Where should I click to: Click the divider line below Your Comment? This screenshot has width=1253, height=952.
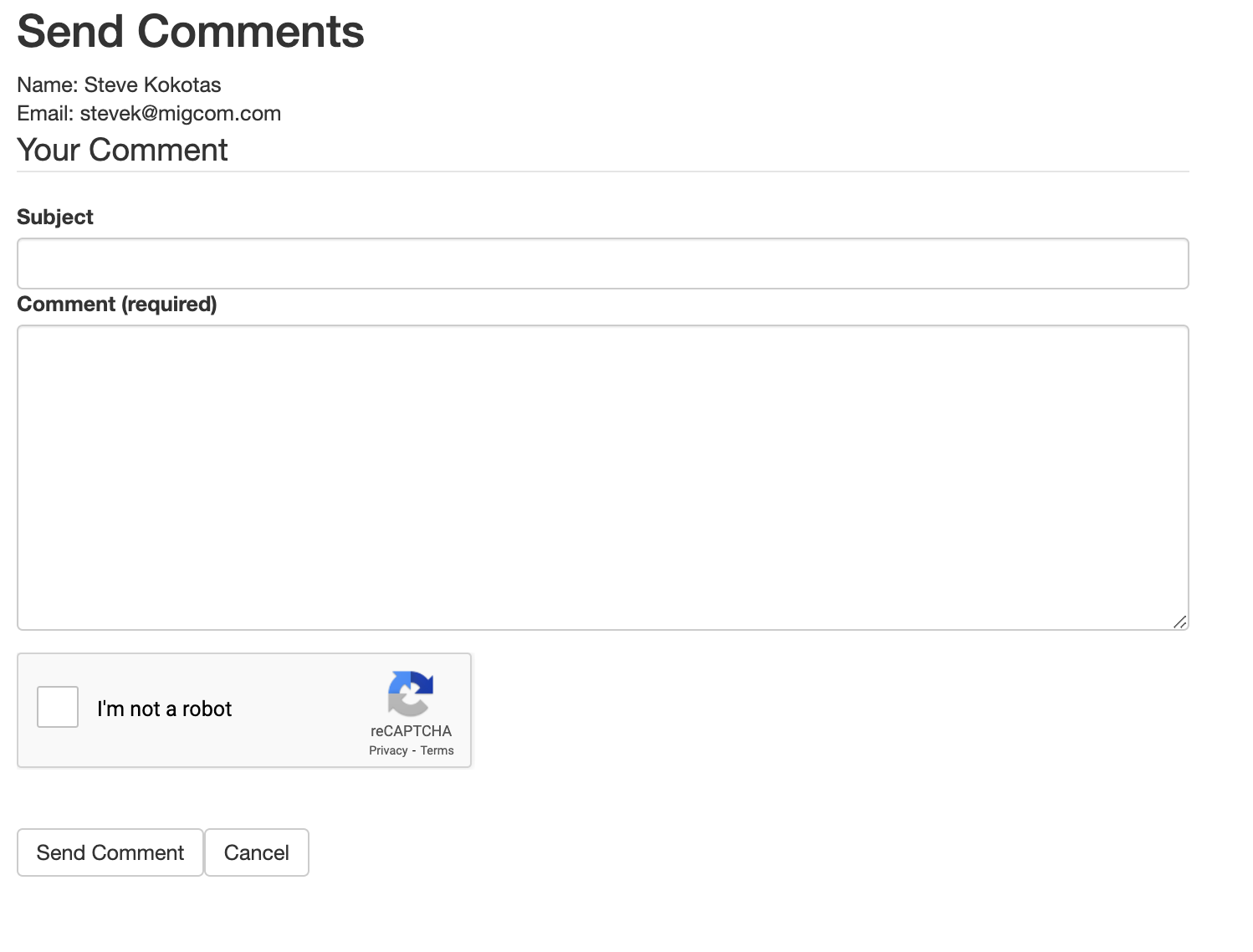pyautogui.click(x=602, y=171)
